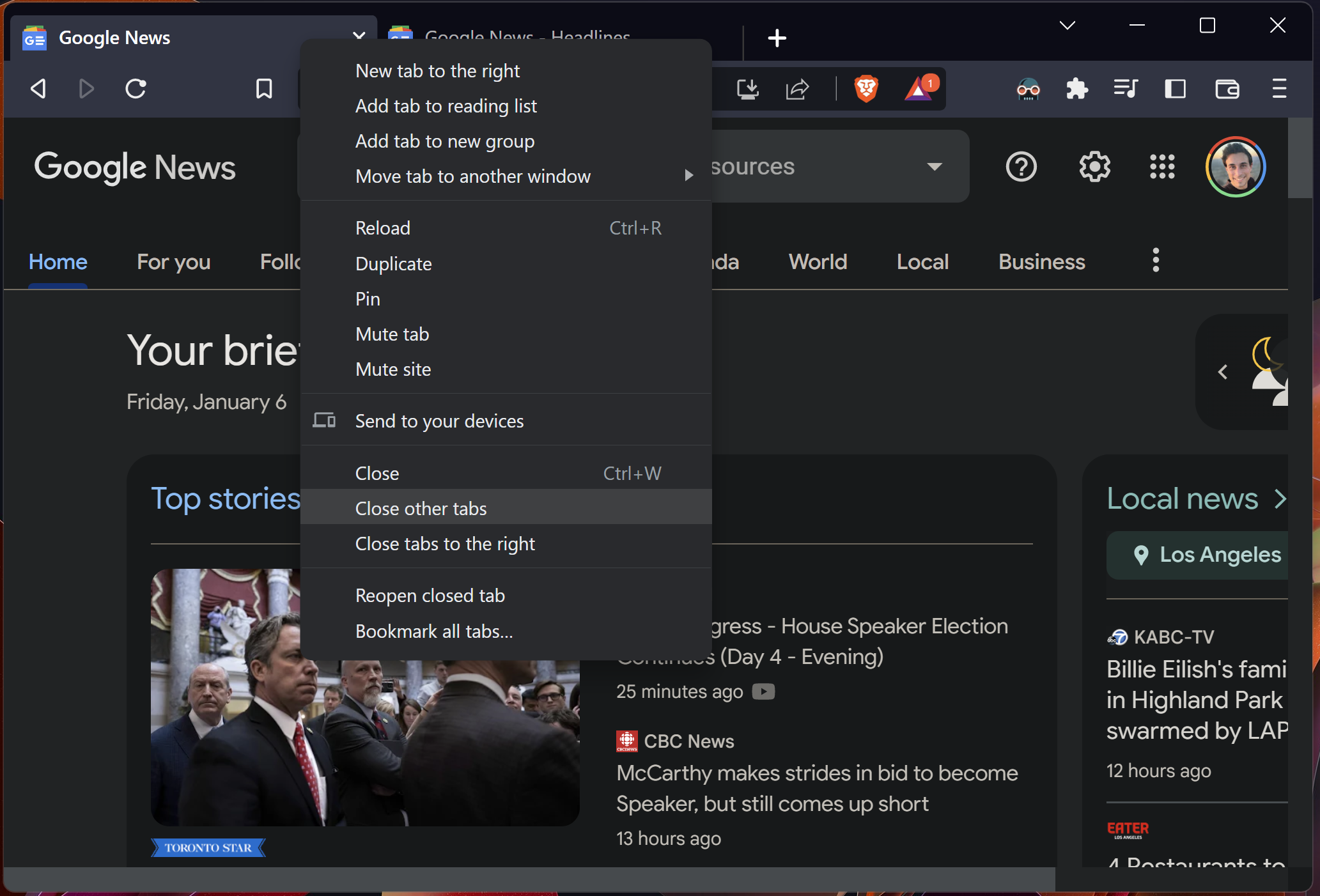Click the glasses extension icon
Viewport: 1320px width, 896px height.
coord(1028,89)
